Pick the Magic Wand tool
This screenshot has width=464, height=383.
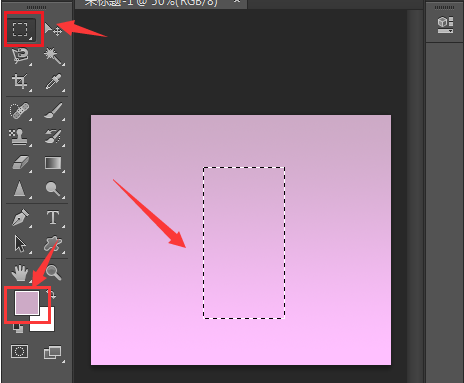53,56
